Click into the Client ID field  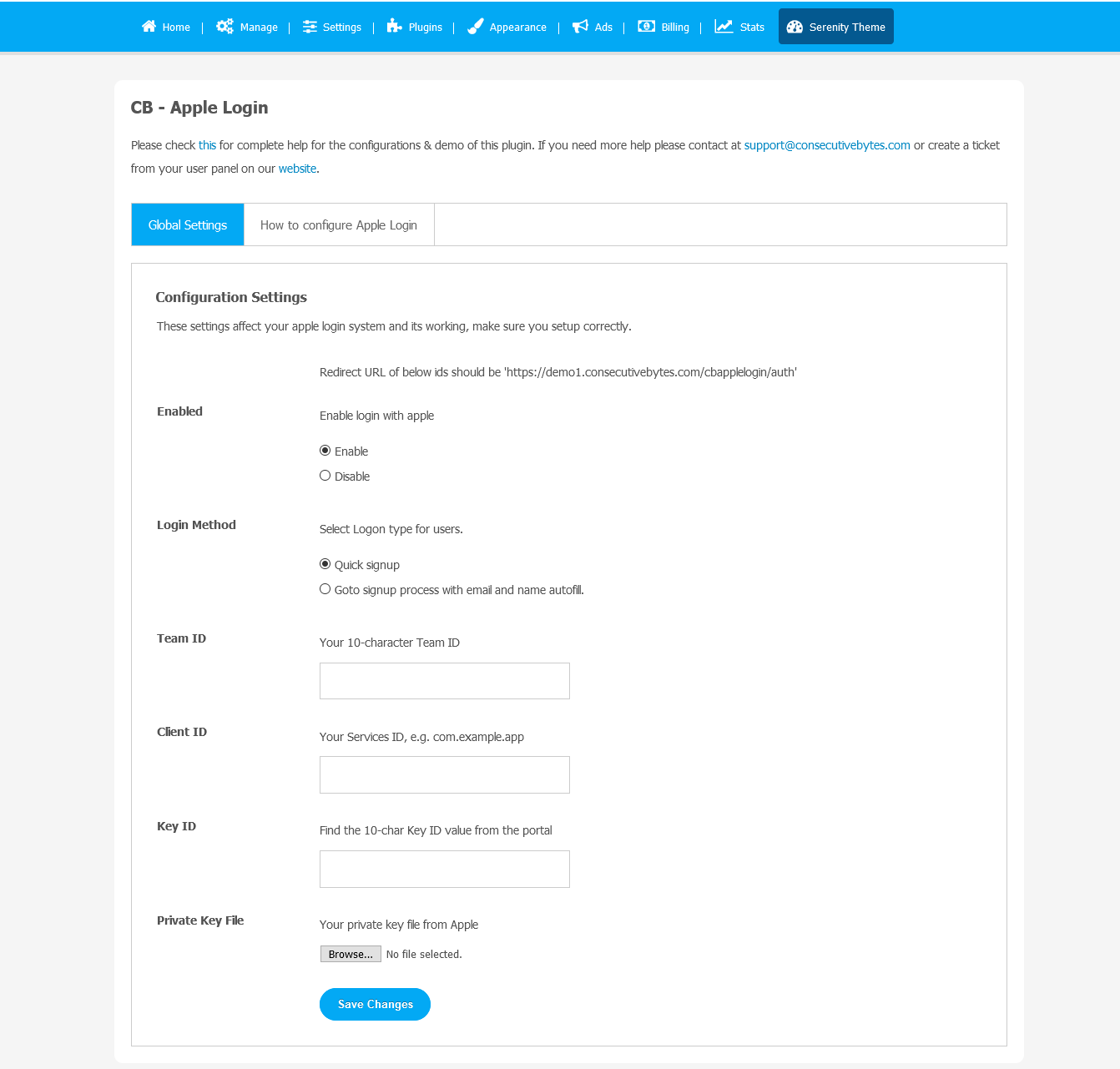pyautogui.click(x=444, y=774)
